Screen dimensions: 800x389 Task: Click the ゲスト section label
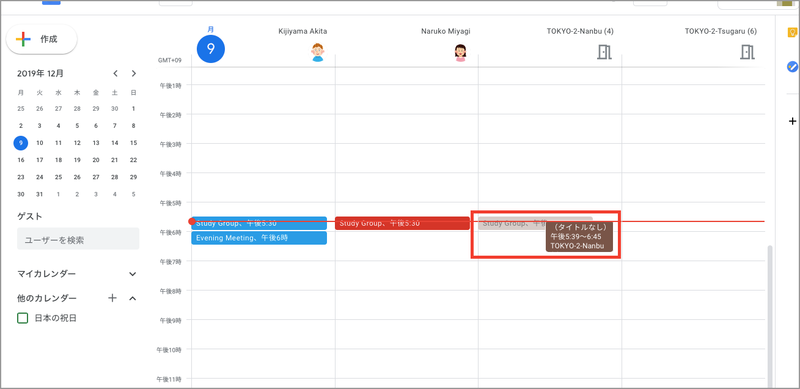coord(30,216)
